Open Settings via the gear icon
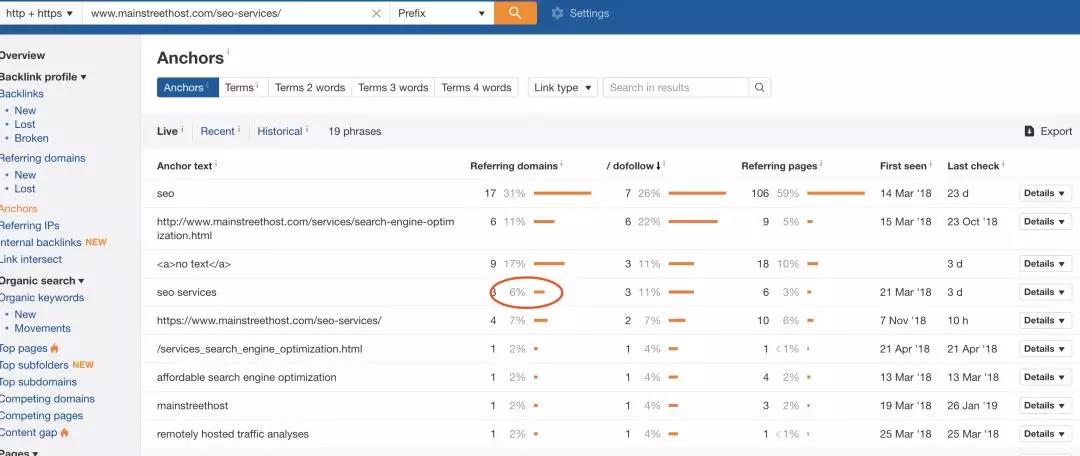This screenshot has width=1080, height=456. pyautogui.click(x=557, y=13)
